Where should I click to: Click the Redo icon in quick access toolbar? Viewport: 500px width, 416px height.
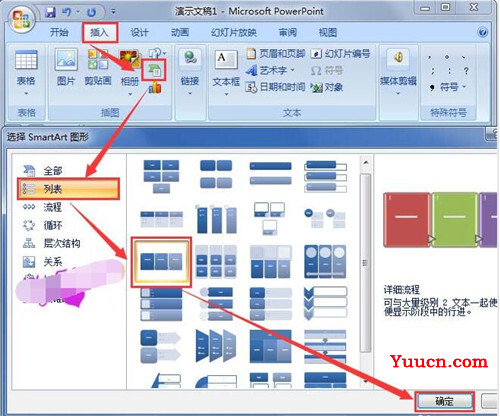click(x=91, y=12)
